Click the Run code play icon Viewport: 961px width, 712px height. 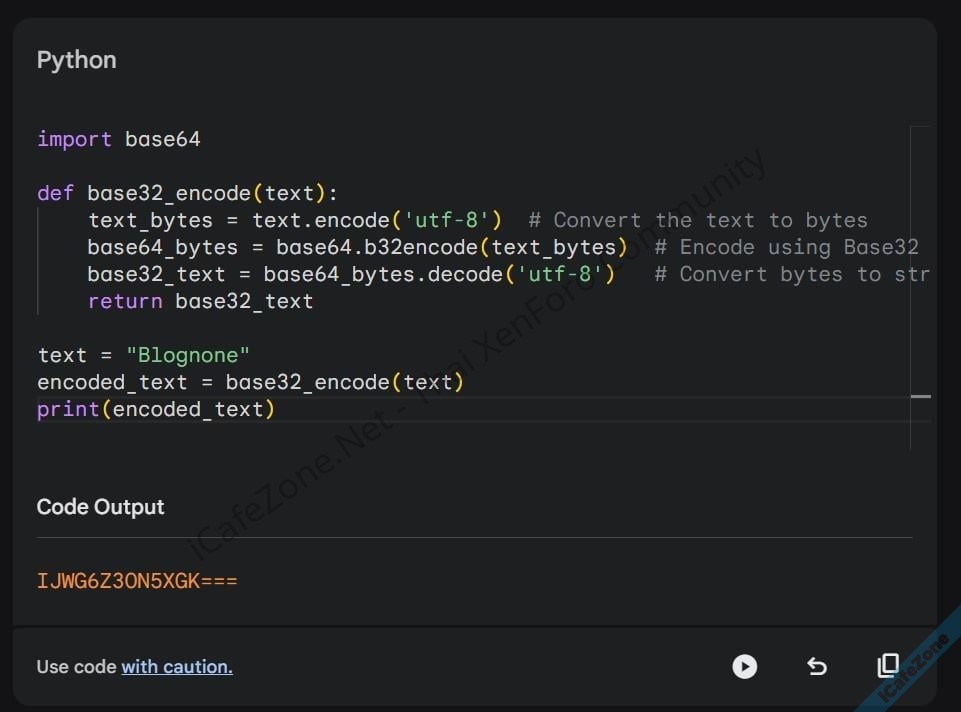click(744, 666)
